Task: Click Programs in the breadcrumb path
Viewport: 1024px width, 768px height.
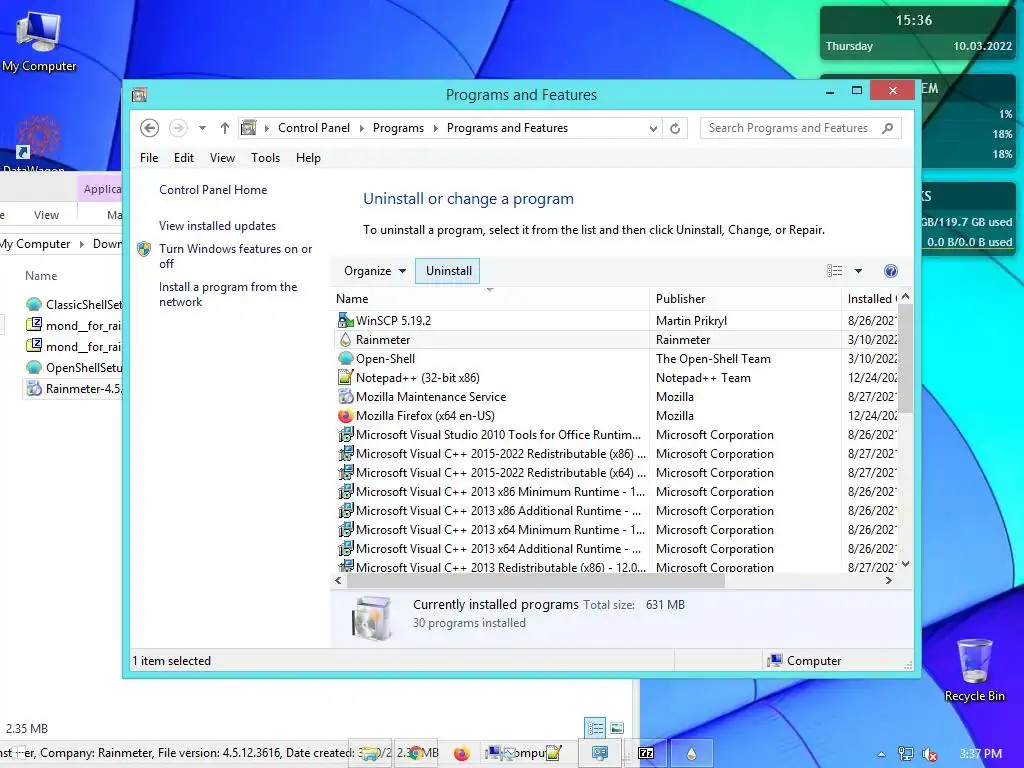Action: tap(398, 128)
